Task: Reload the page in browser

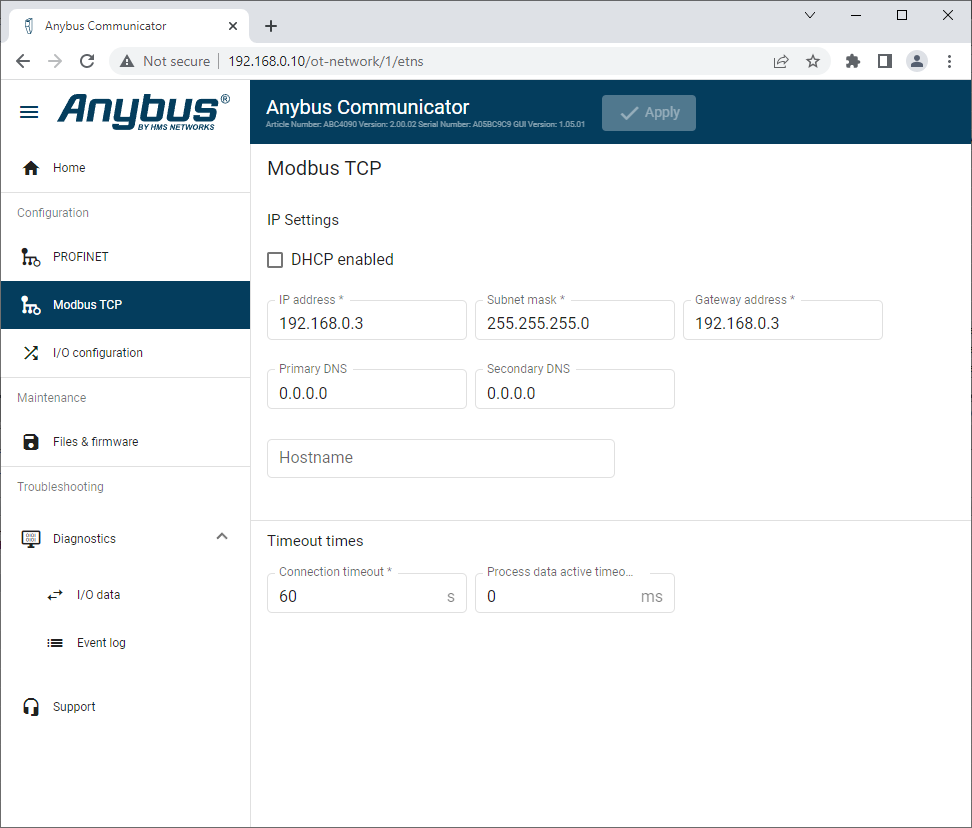Action: pyautogui.click(x=87, y=61)
